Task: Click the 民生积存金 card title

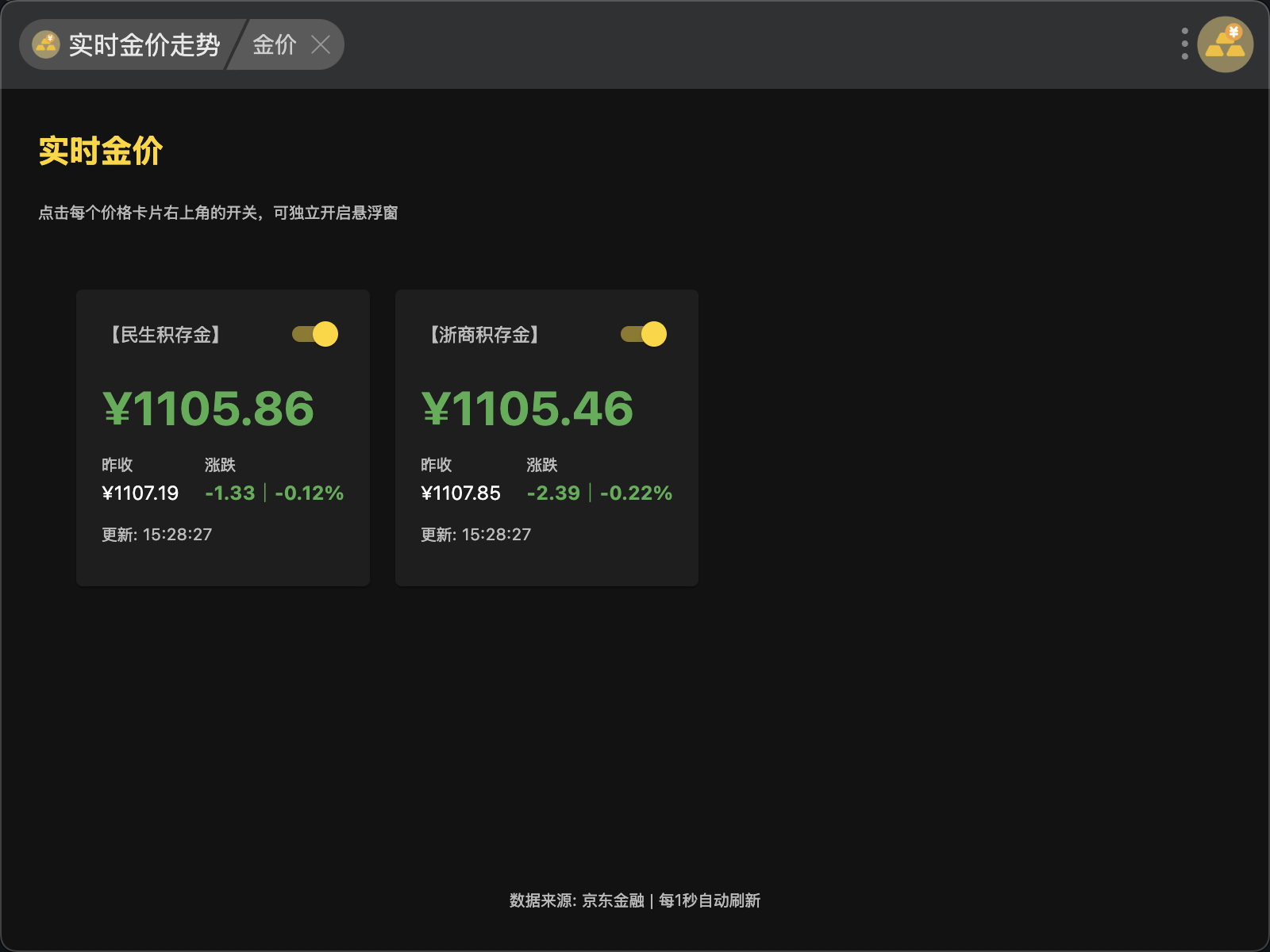Action: (165, 335)
